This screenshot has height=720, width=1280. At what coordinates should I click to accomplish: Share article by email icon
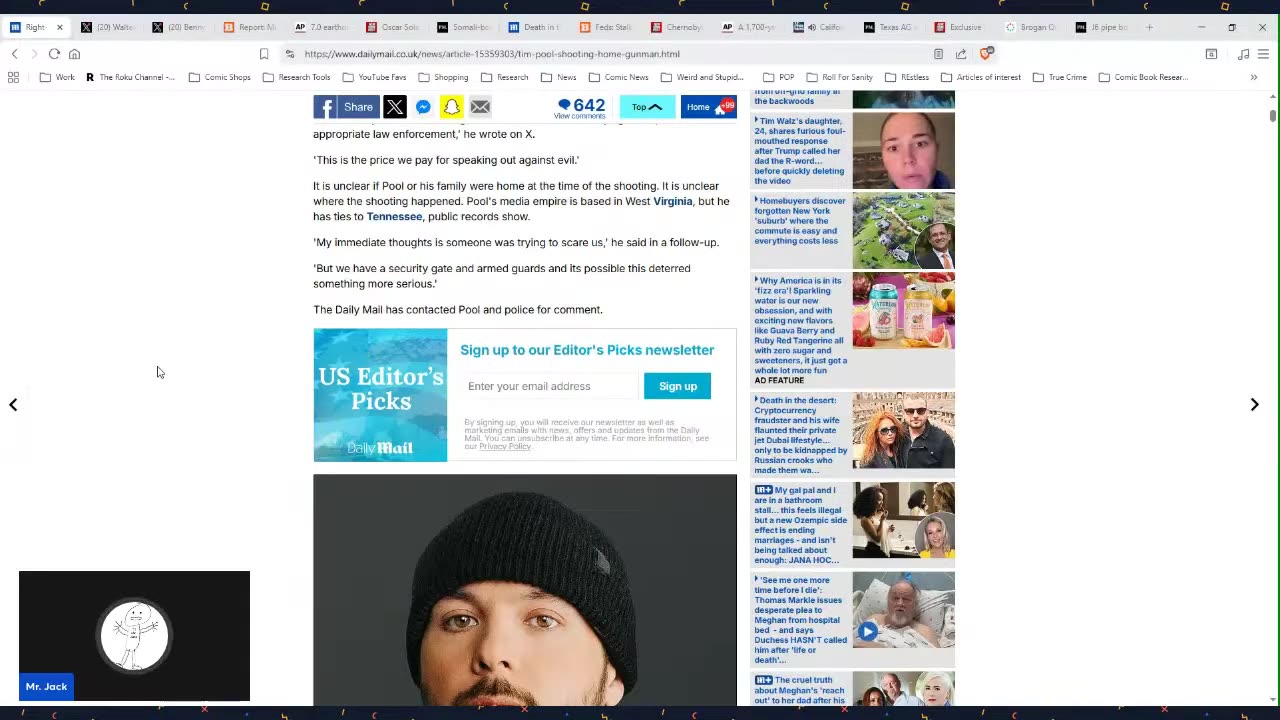tap(480, 107)
